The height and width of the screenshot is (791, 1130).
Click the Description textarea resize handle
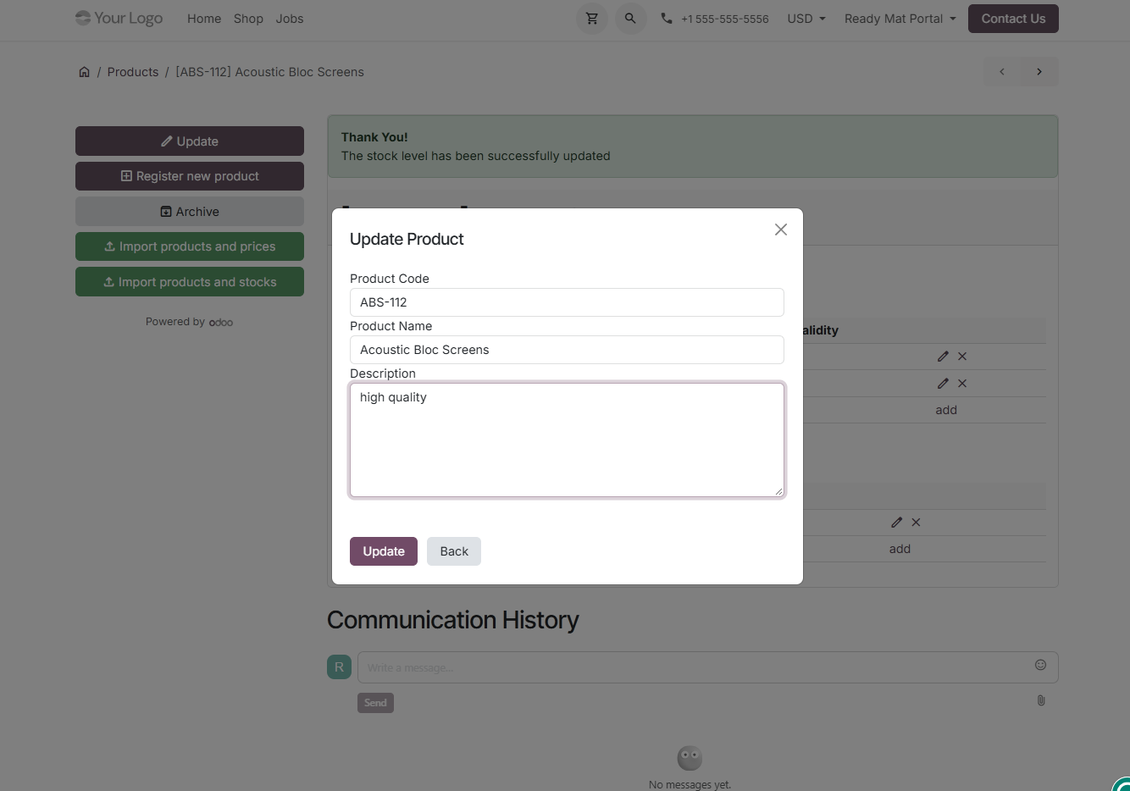[x=778, y=491]
